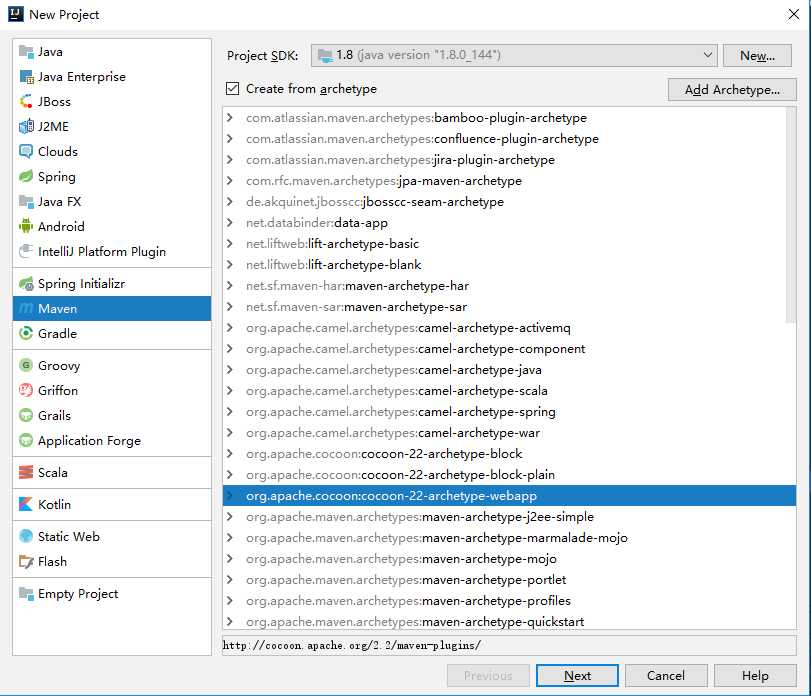The image size is (811, 696).
Task: Click the JBoss icon
Action: pos(26,101)
